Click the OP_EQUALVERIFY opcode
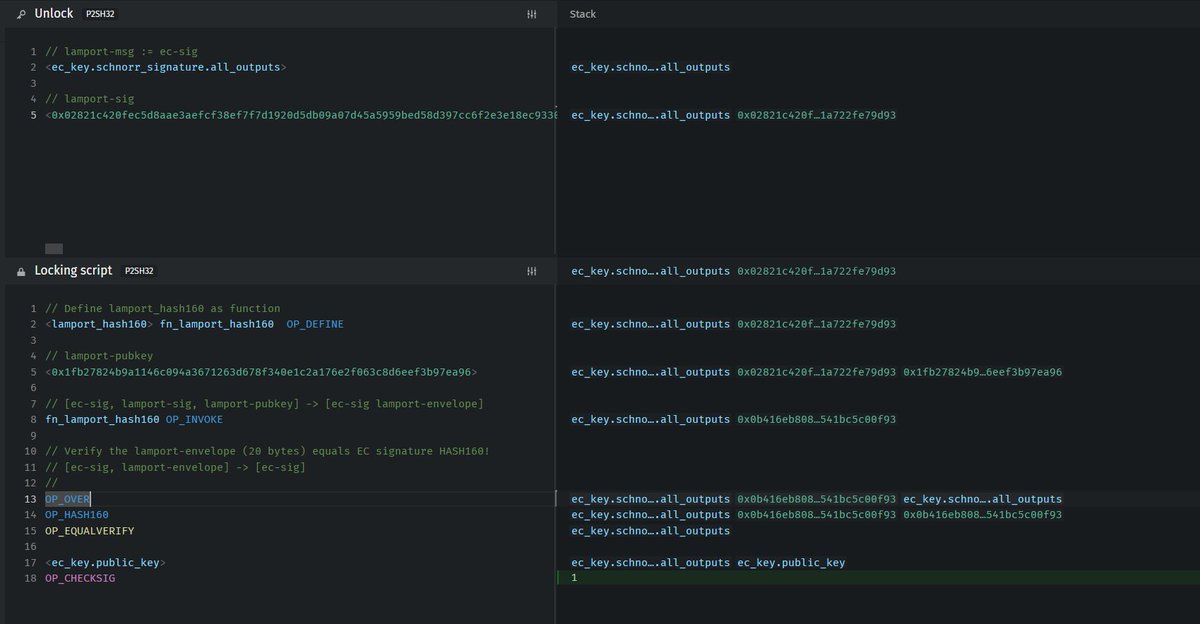 click(90, 530)
